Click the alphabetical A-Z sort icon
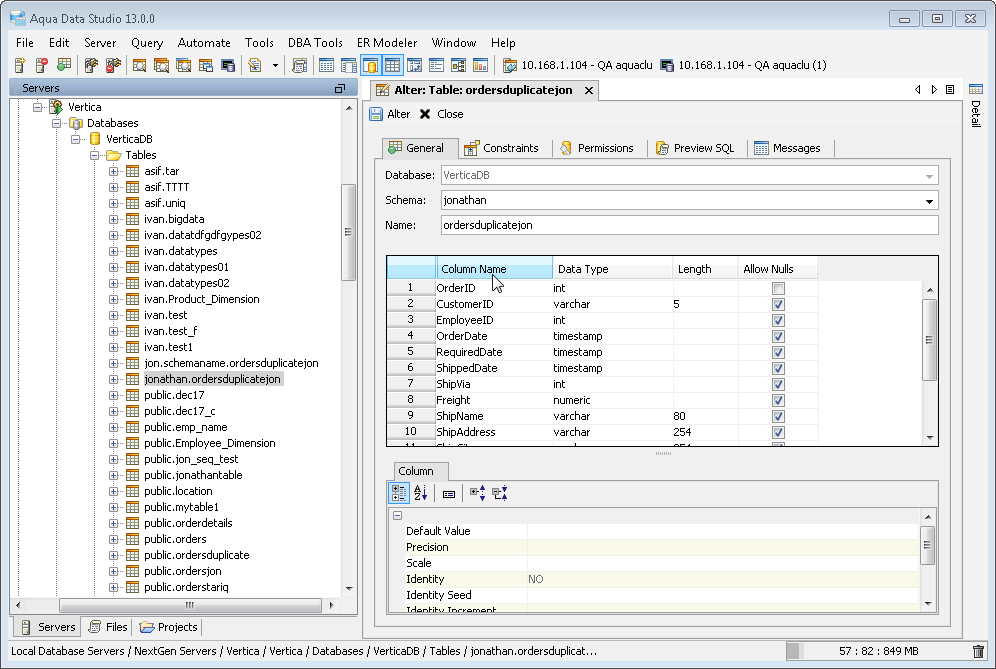The height and width of the screenshot is (669, 996). pyautogui.click(x=421, y=493)
